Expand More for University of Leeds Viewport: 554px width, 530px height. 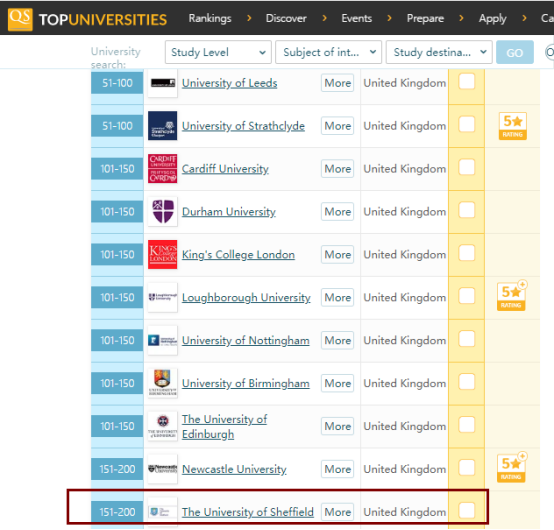337,83
